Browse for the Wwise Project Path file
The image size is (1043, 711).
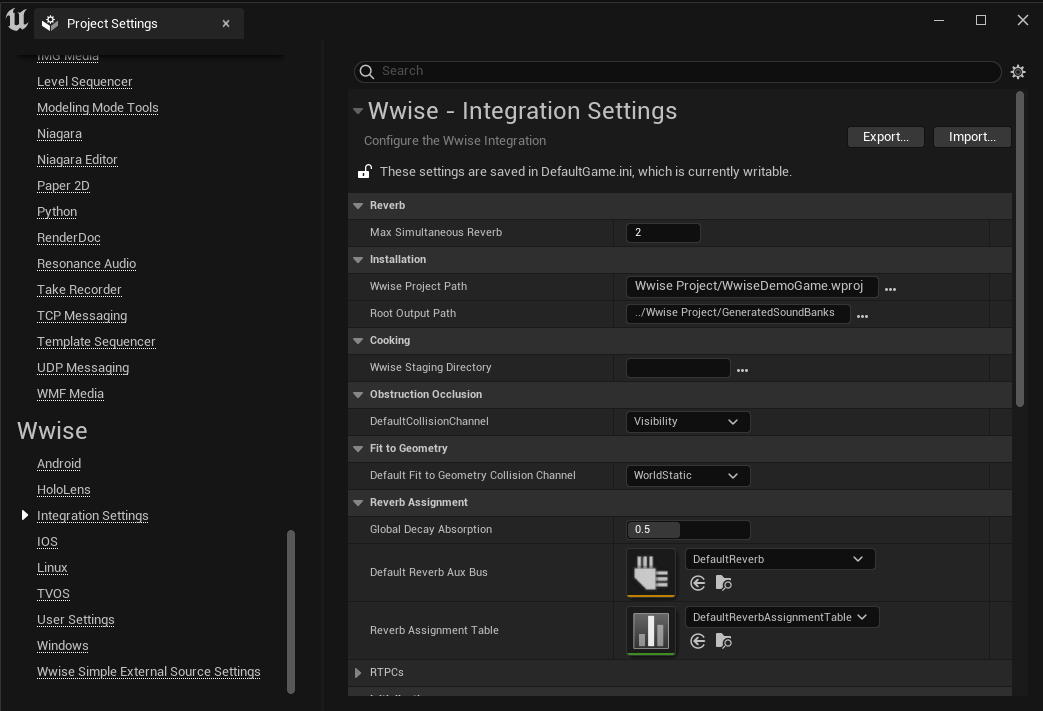[890, 289]
